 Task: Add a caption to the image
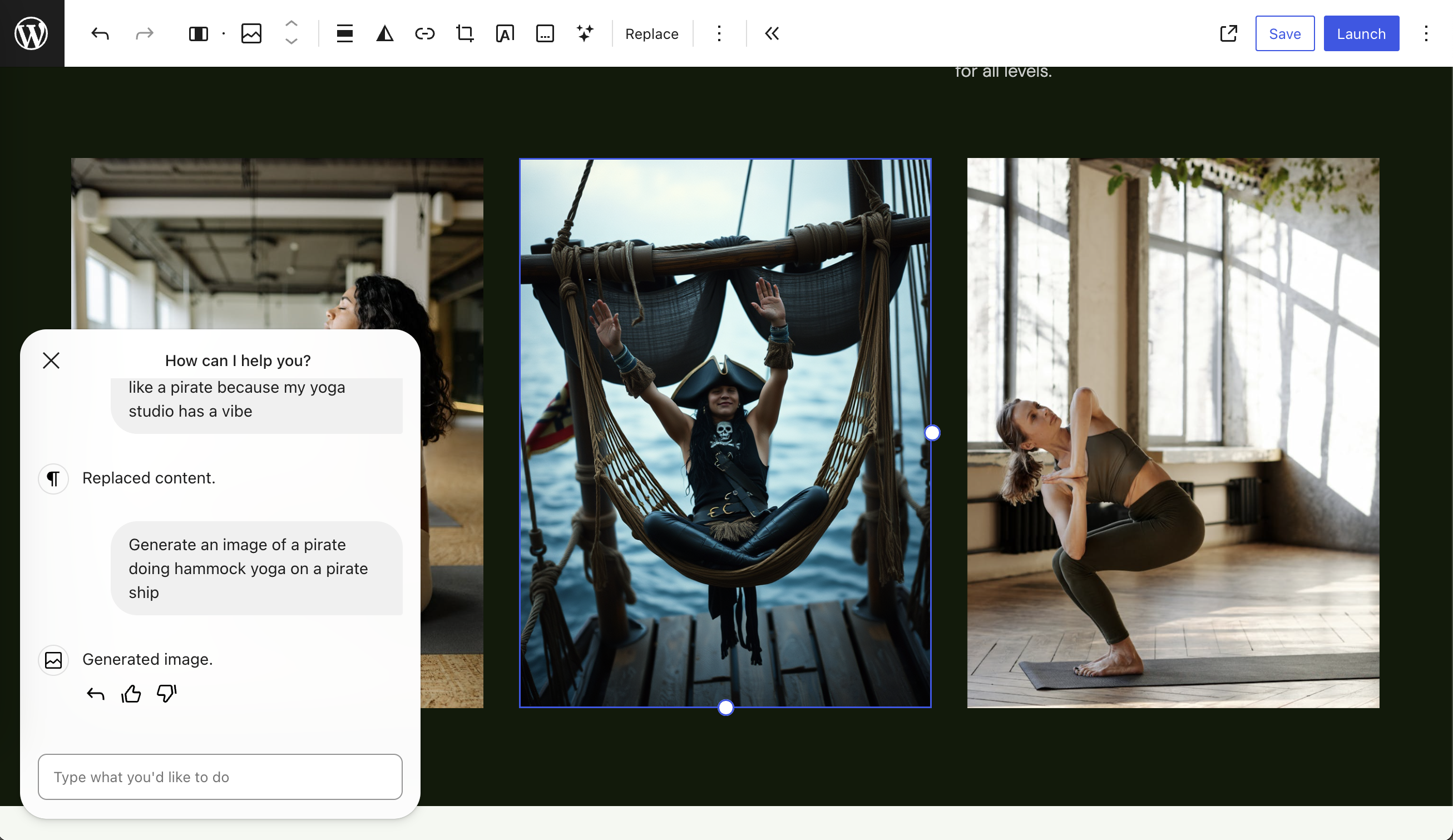[x=545, y=33]
